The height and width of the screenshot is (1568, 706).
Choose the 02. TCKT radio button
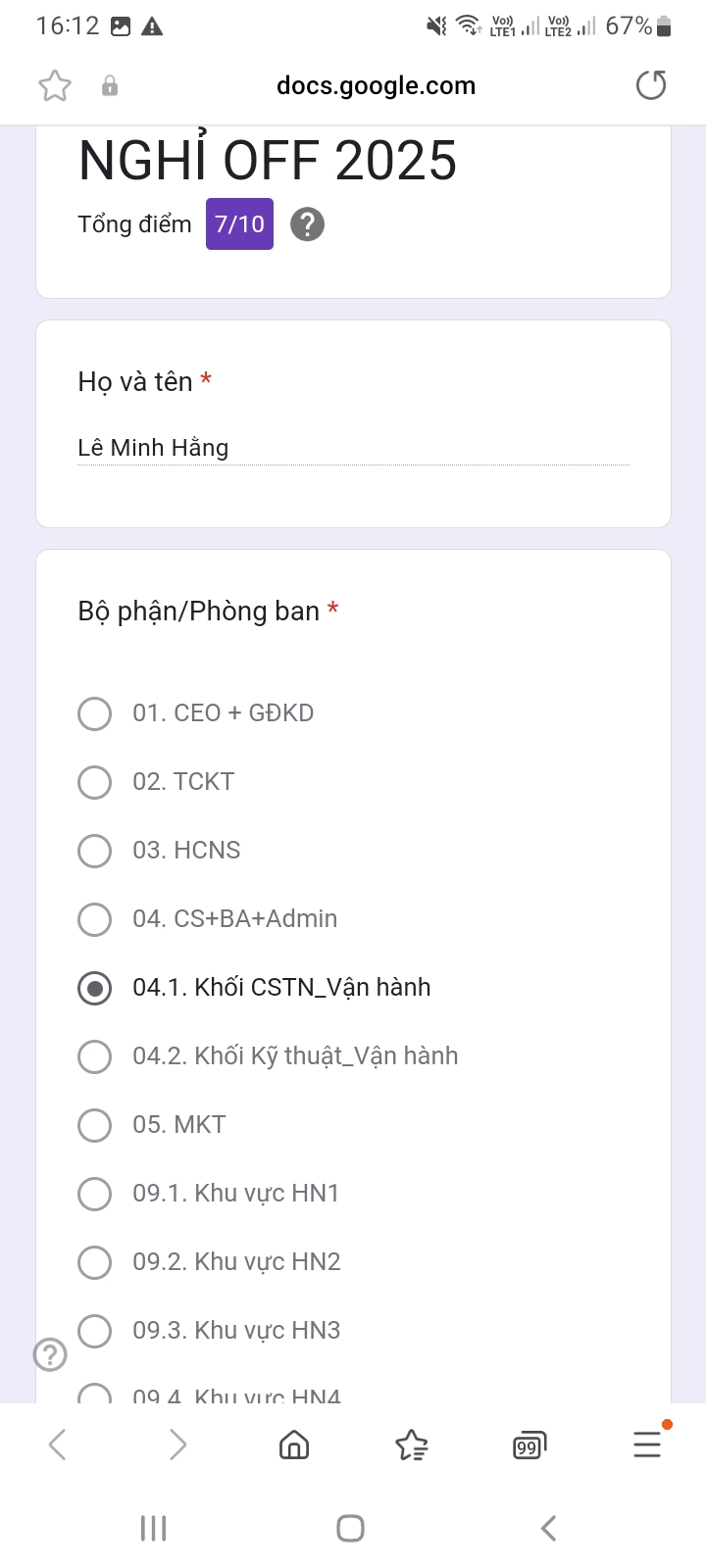pos(95,782)
